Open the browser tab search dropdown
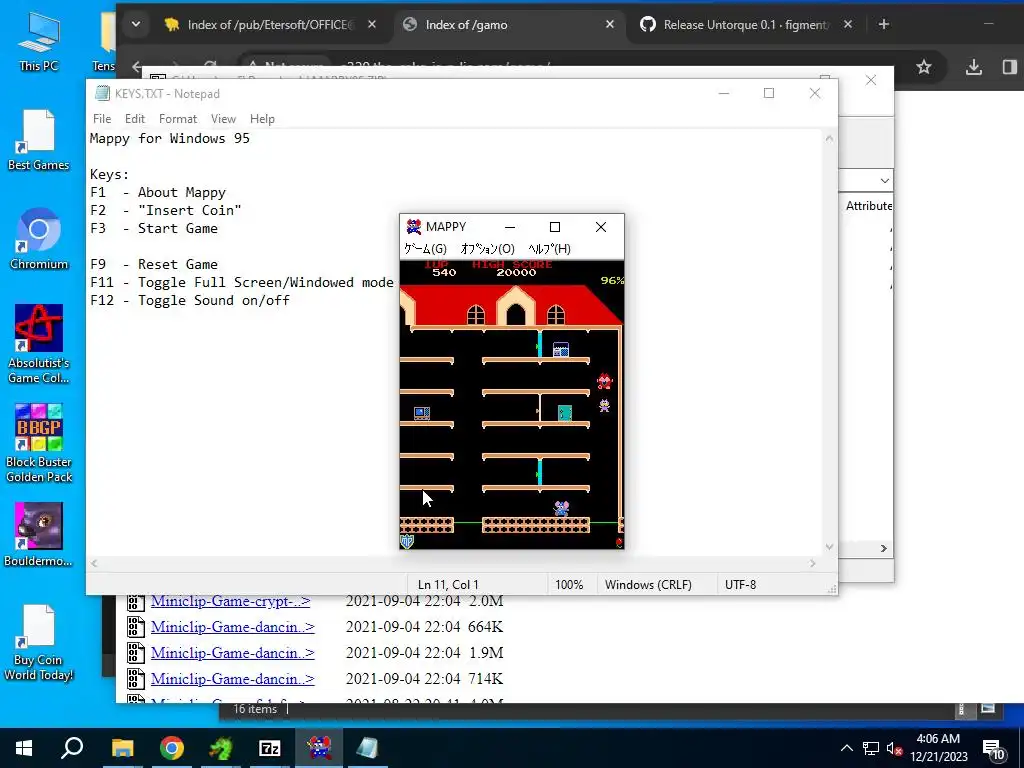 (x=135, y=24)
